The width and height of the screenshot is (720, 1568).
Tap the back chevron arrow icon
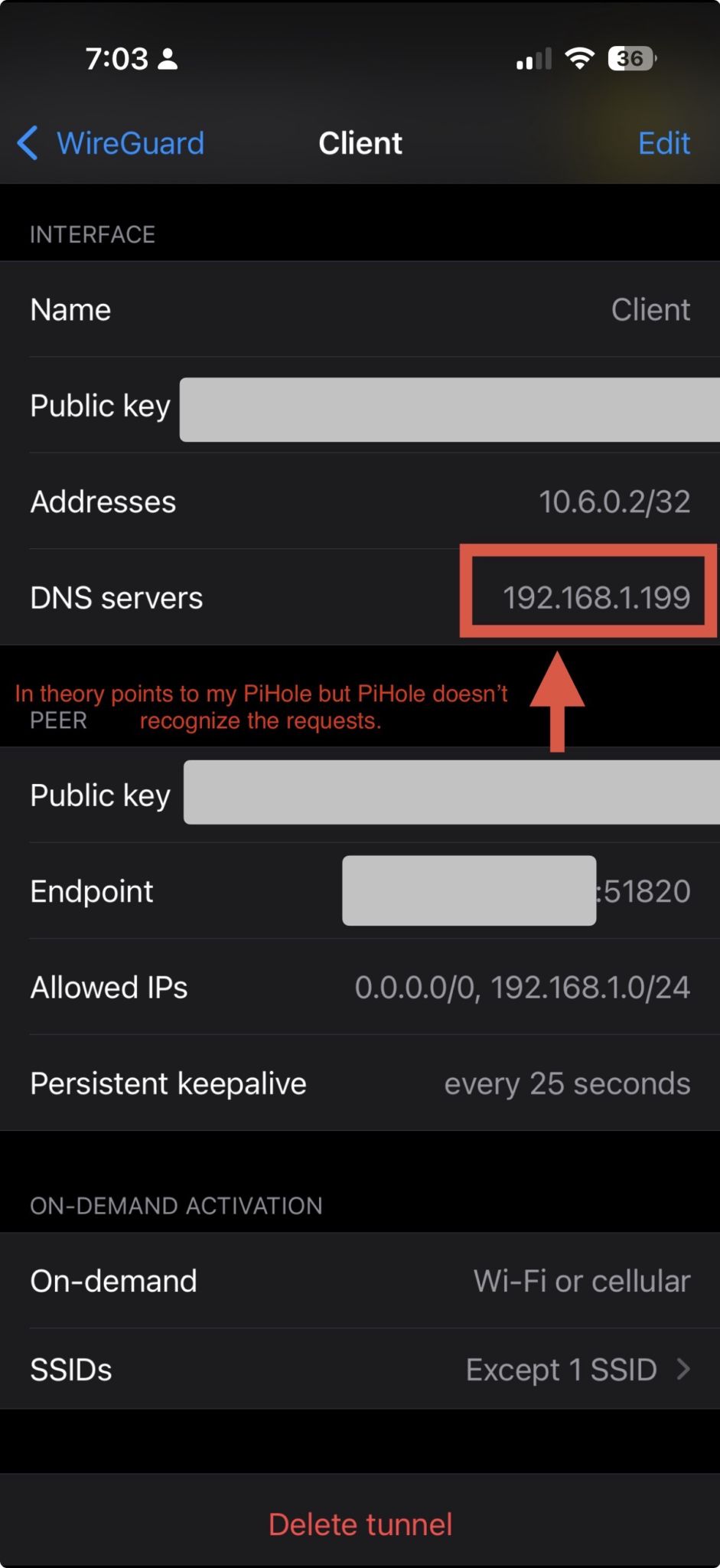28,143
